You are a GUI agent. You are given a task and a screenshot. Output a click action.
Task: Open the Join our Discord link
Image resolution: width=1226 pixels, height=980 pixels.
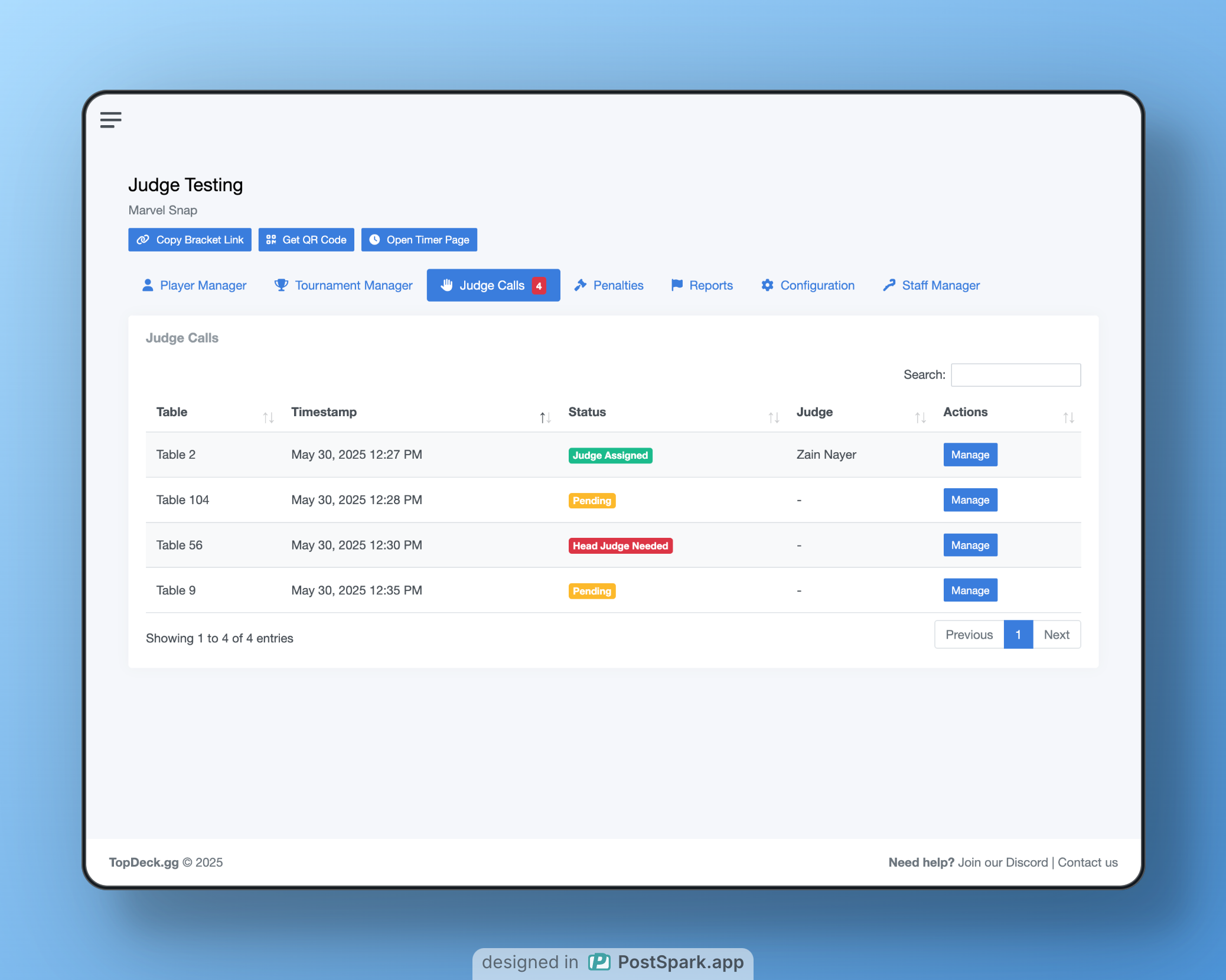tap(1002, 863)
